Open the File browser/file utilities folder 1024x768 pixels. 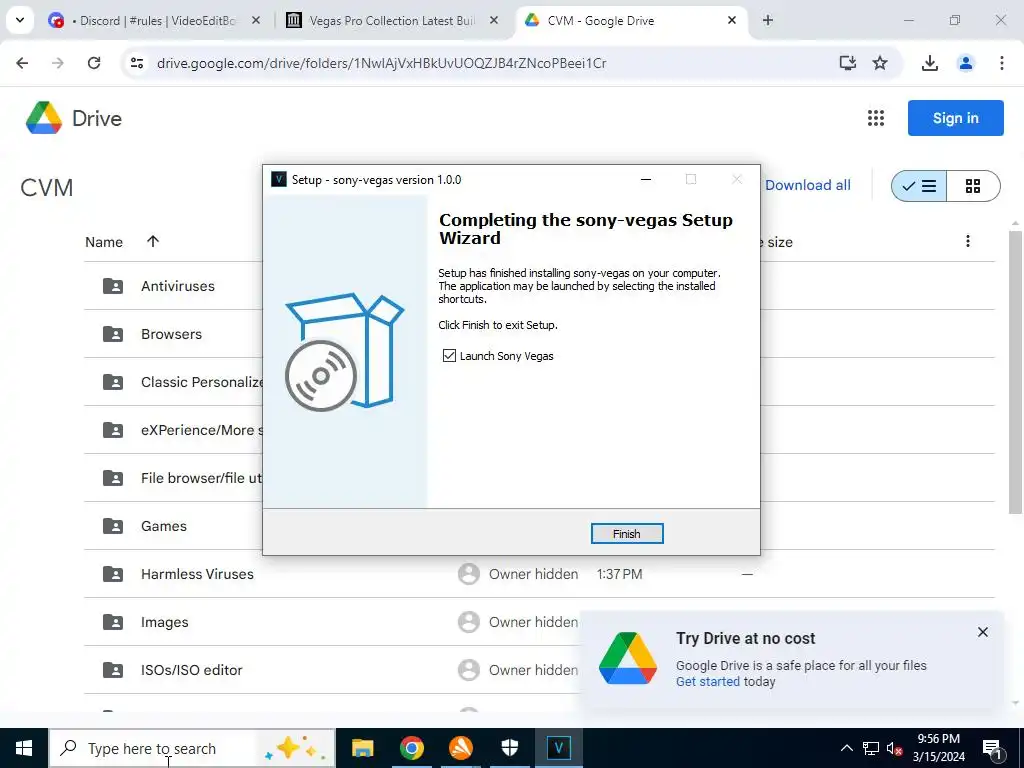[201, 478]
